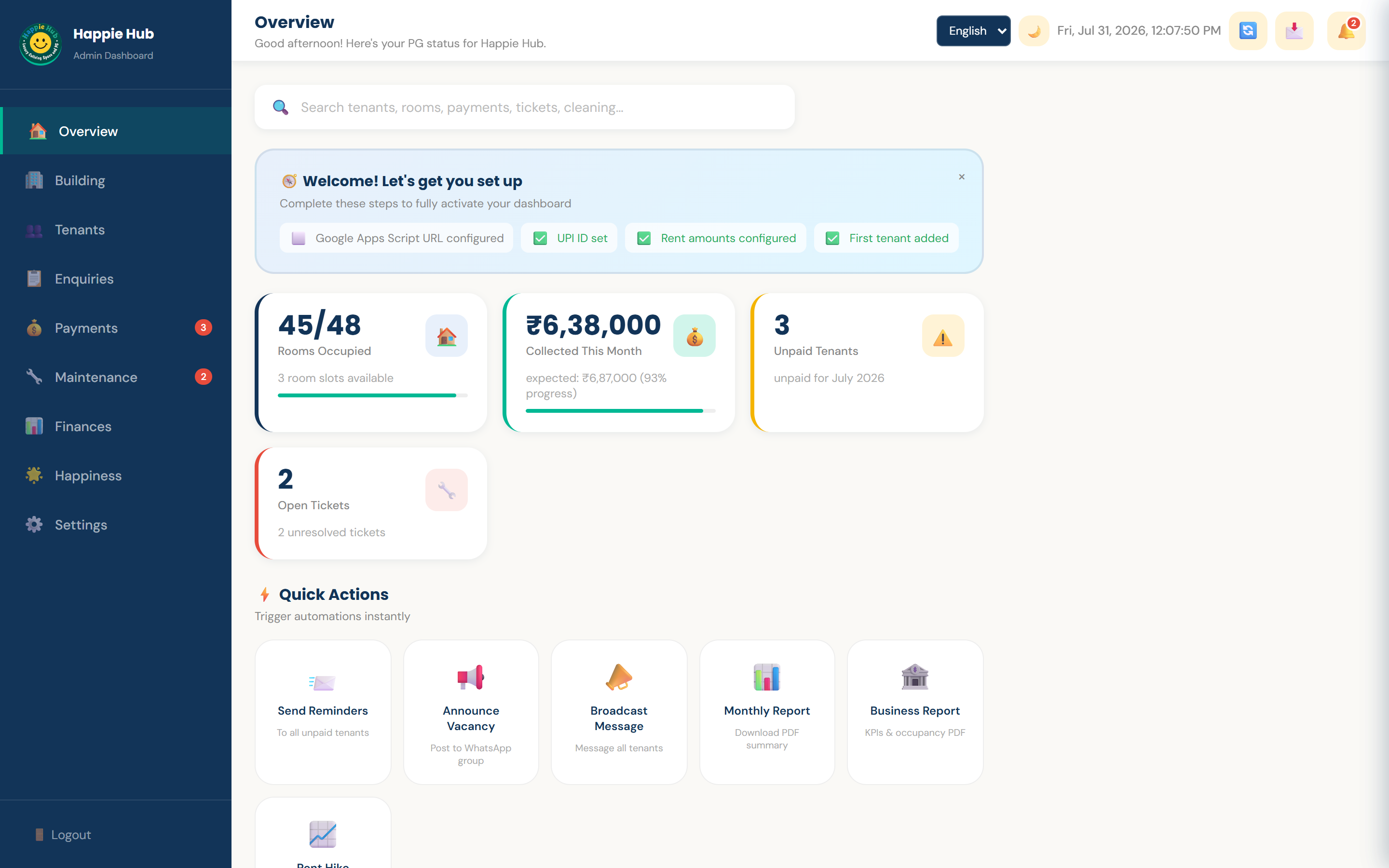
Task: Toggle Rent amounts configured checkbox
Action: click(644, 238)
